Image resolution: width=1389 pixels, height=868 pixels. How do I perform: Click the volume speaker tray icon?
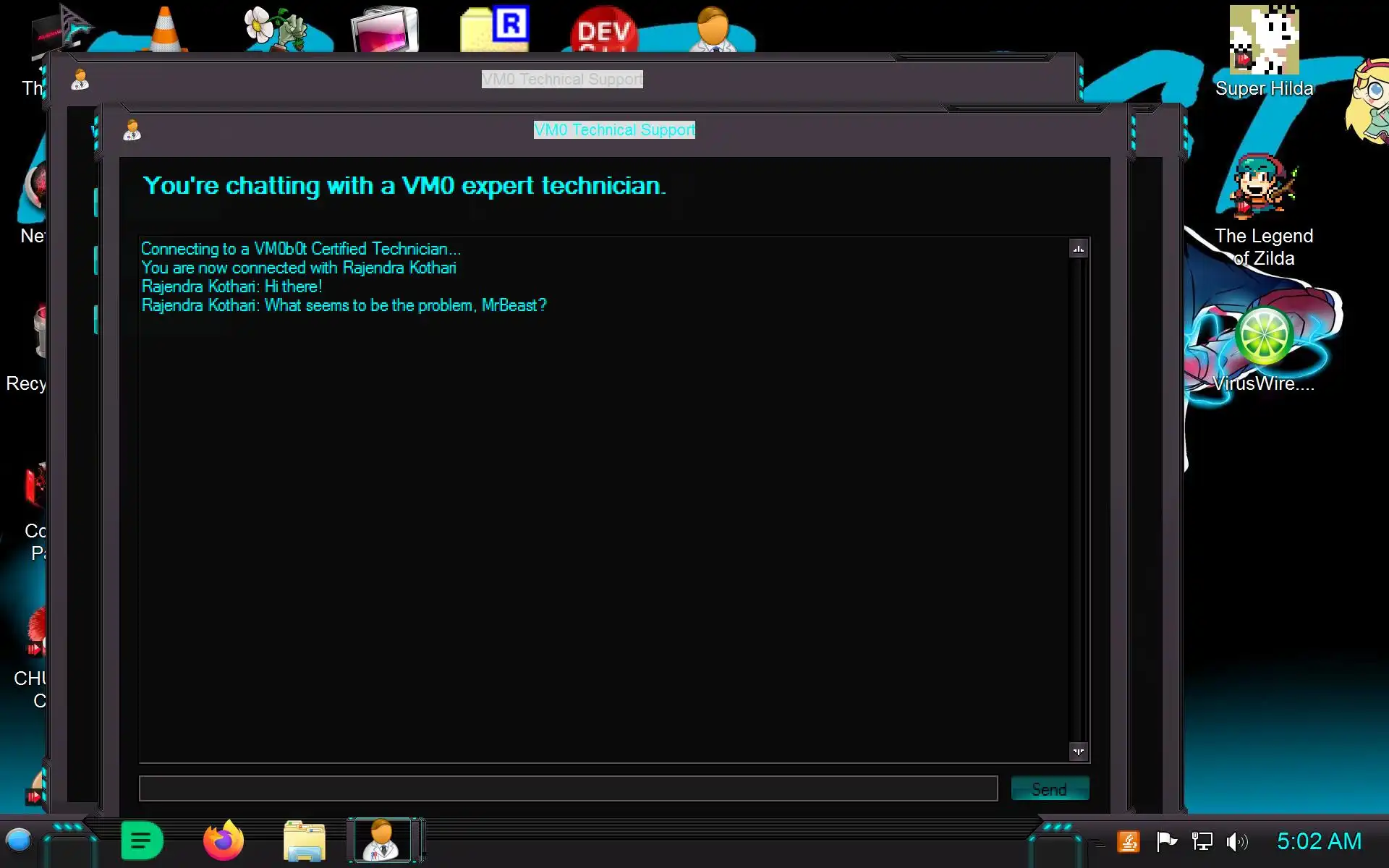(x=1236, y=841)
